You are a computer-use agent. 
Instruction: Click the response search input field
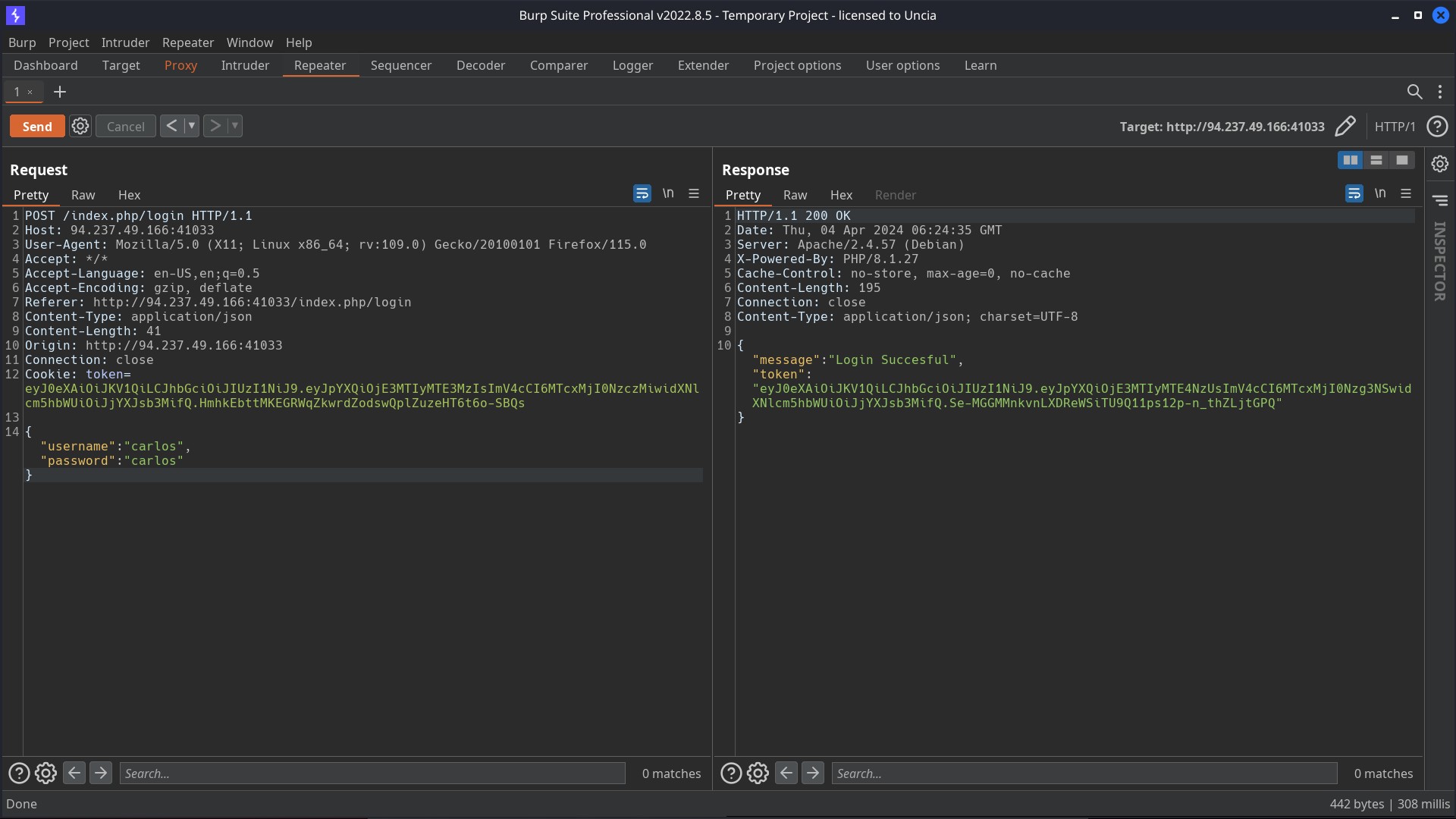point(1084,773)
